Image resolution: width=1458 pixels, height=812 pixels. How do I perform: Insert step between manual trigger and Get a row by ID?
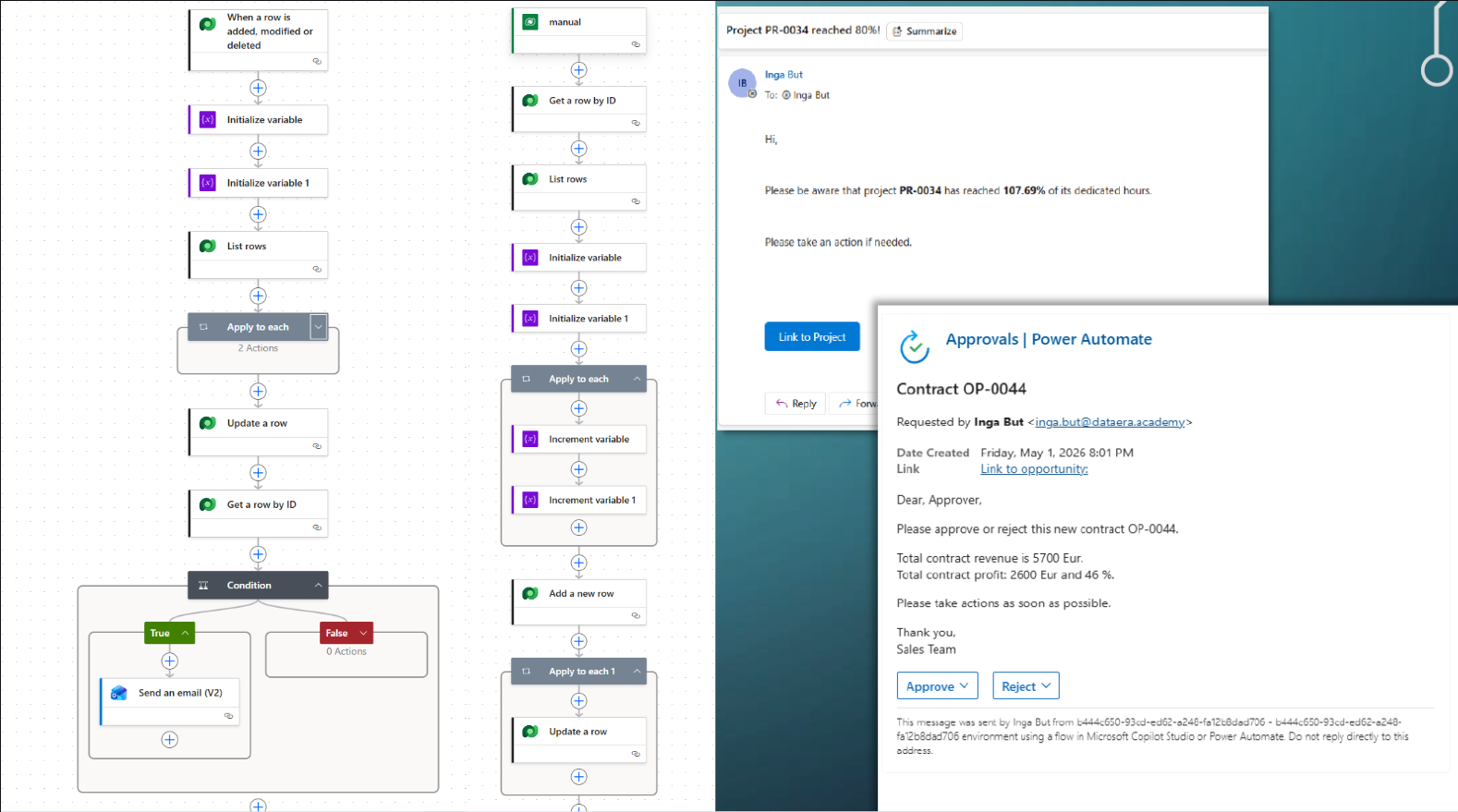coord(578,69)
